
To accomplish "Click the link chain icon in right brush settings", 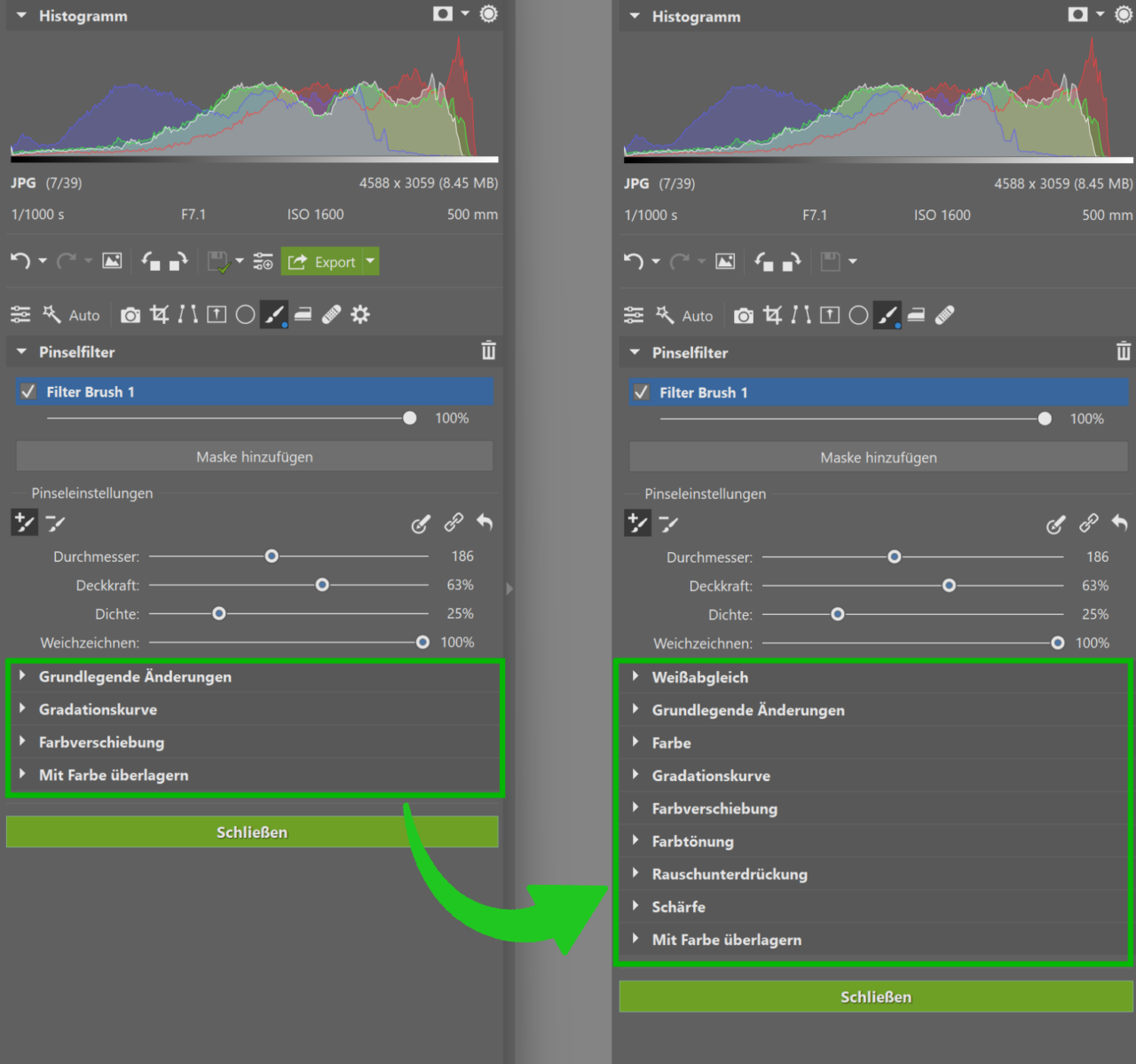I will [1089, 524].
